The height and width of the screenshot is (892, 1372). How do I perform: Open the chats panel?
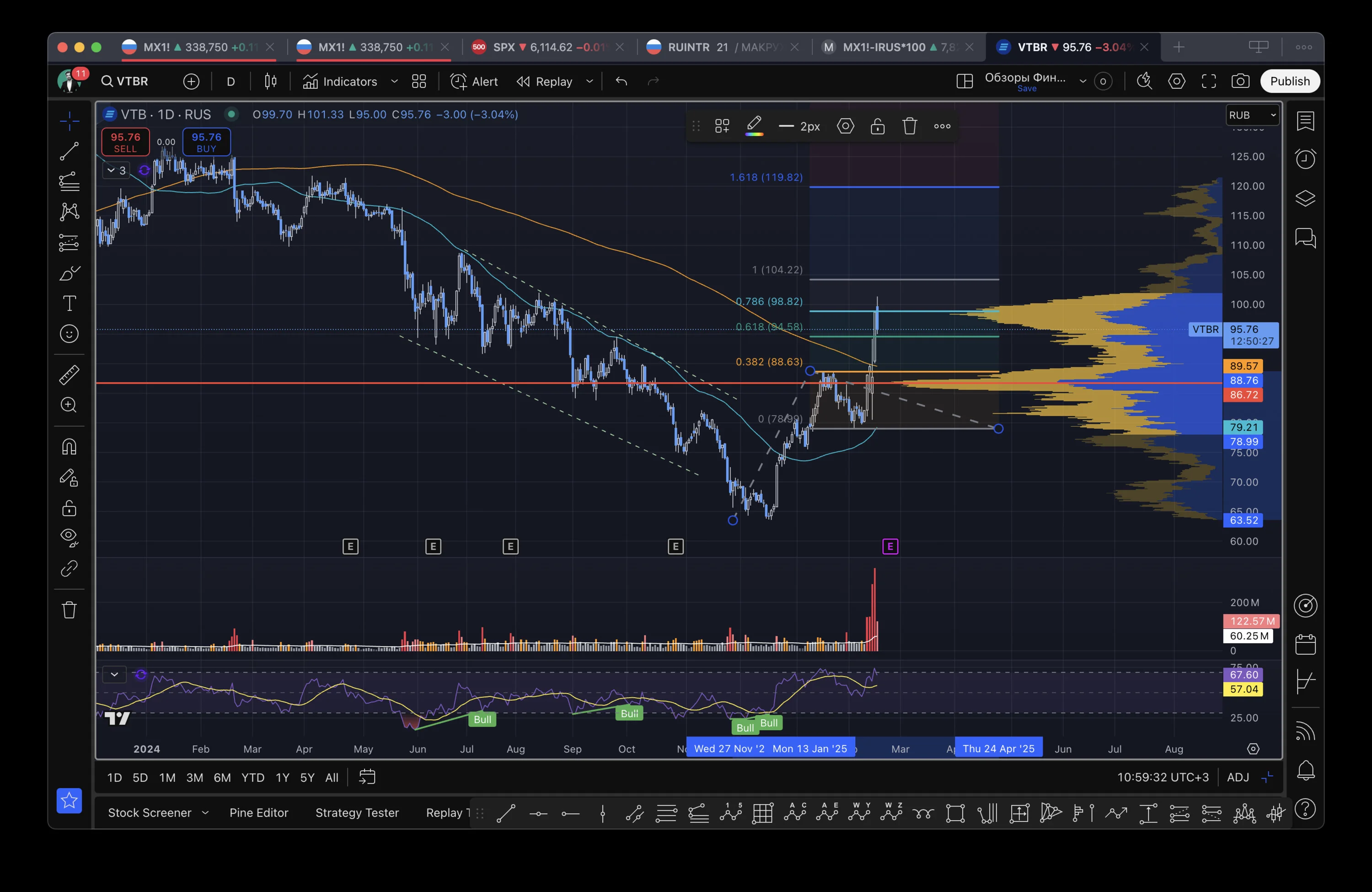1305,237
